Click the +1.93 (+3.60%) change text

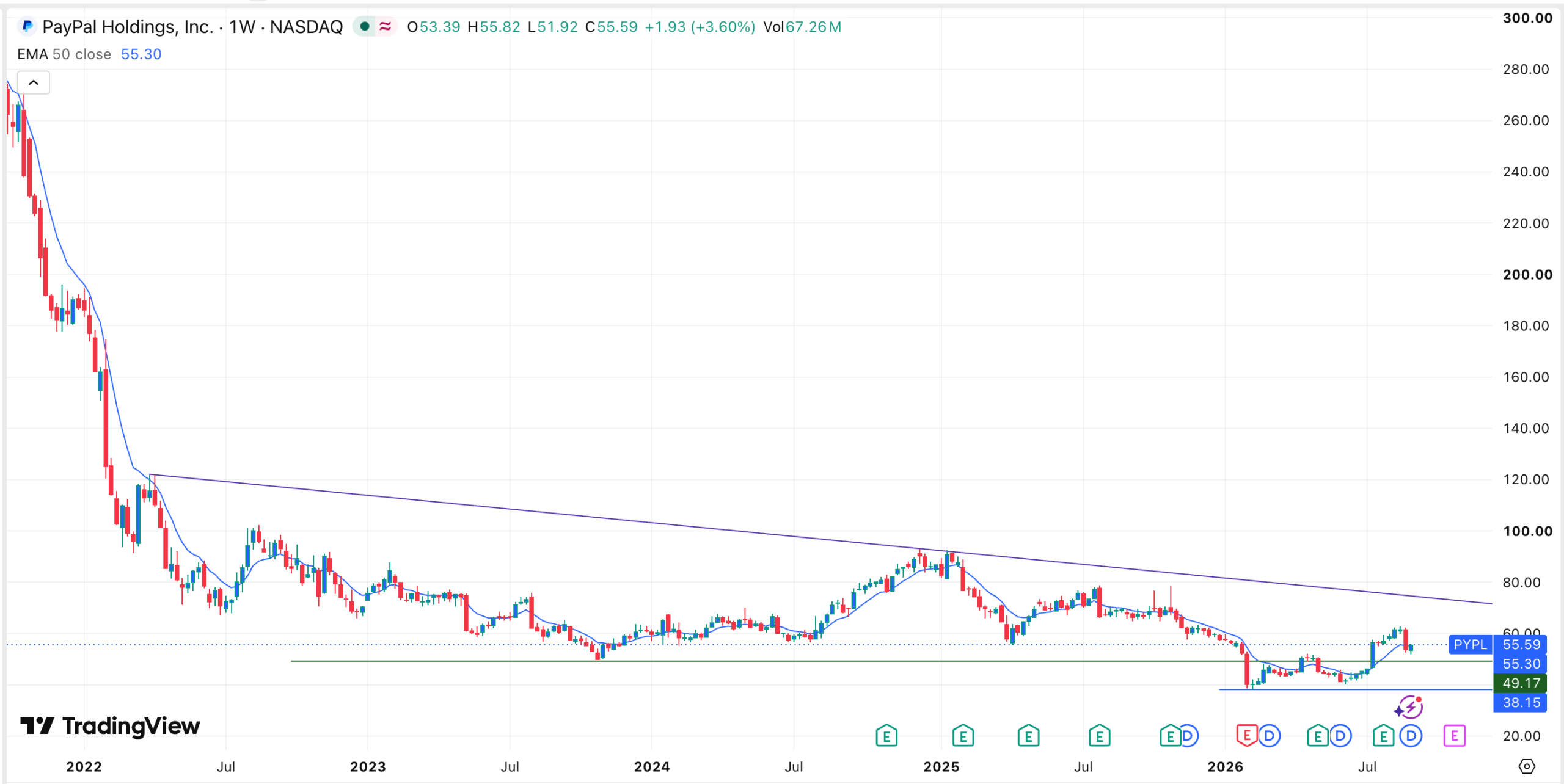click(700, 27)
